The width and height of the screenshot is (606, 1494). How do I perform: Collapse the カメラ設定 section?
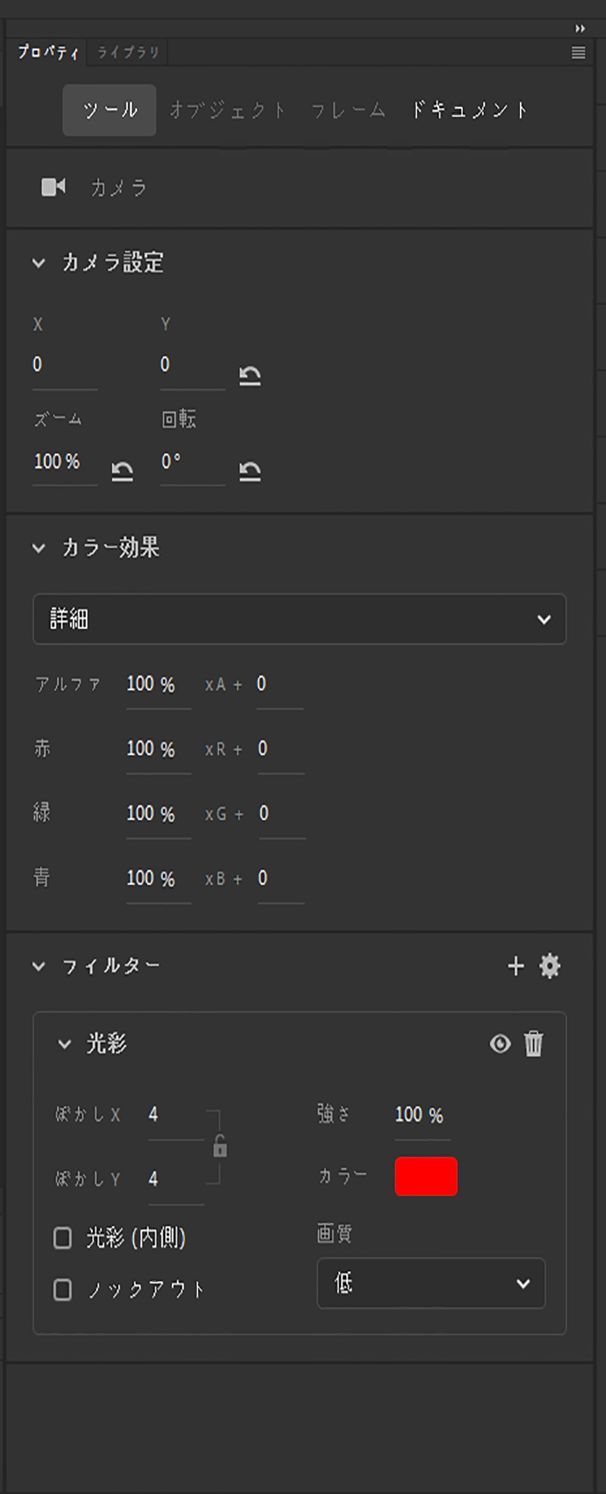[x=37, y=263]
